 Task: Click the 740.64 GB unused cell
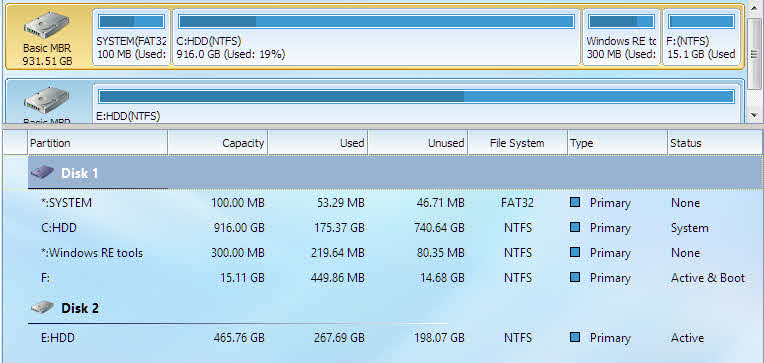pos(438,228)
